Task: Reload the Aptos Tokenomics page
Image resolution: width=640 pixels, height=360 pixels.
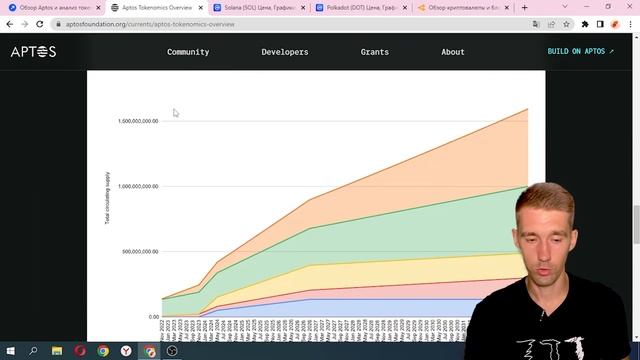Action: (x=40, y=24)
